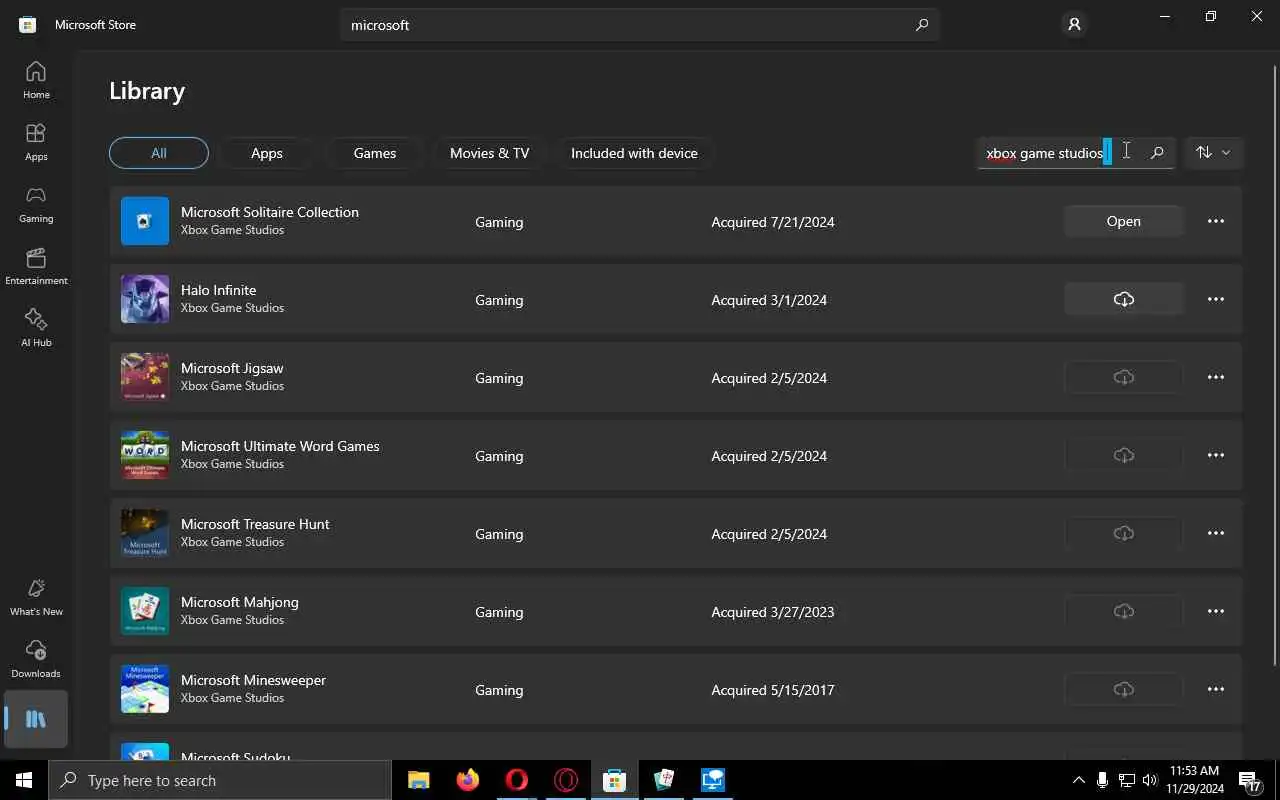Click the Halo Infinite thumbnail

click(x=145, y=299)
